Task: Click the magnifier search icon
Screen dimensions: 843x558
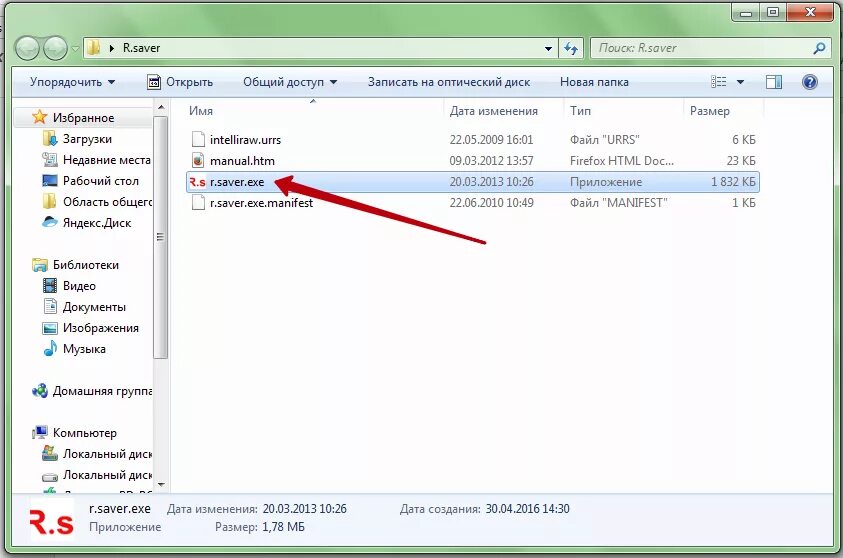Action: tap(819, 48)
